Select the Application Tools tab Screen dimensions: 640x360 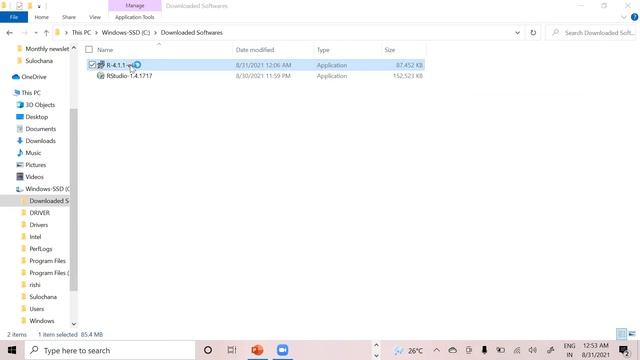pos(135,17)
